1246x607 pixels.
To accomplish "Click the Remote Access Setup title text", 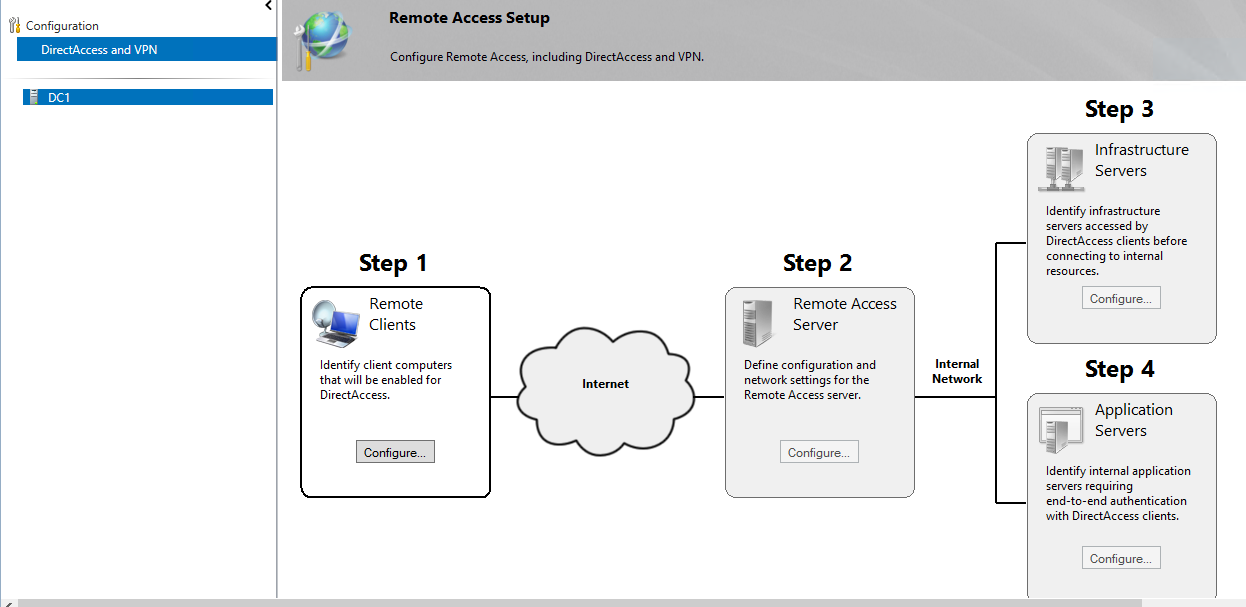I will (x=469, y=18).
